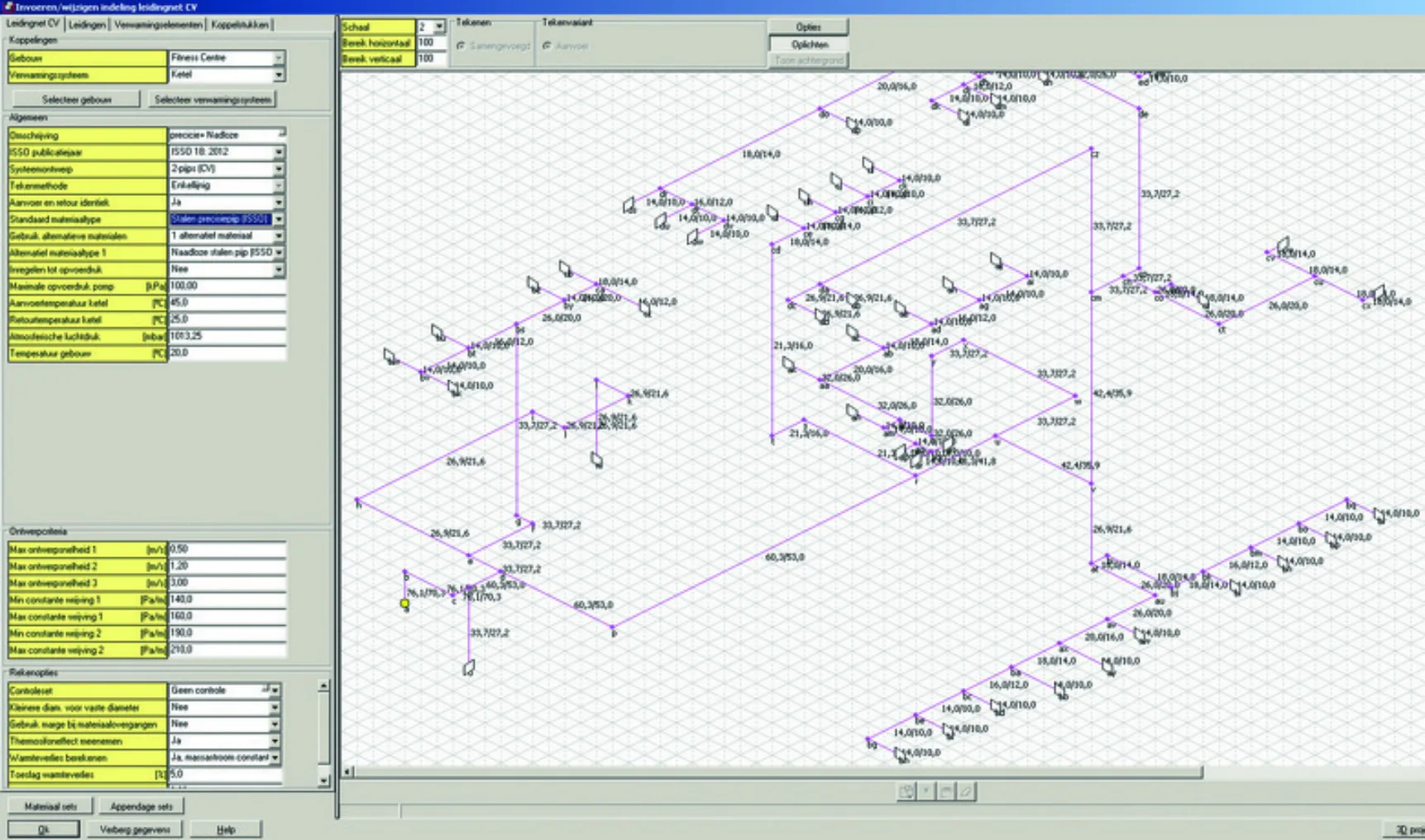Select the Samengevoegd radio button
Screen dimensions: 1425x840
461,46
